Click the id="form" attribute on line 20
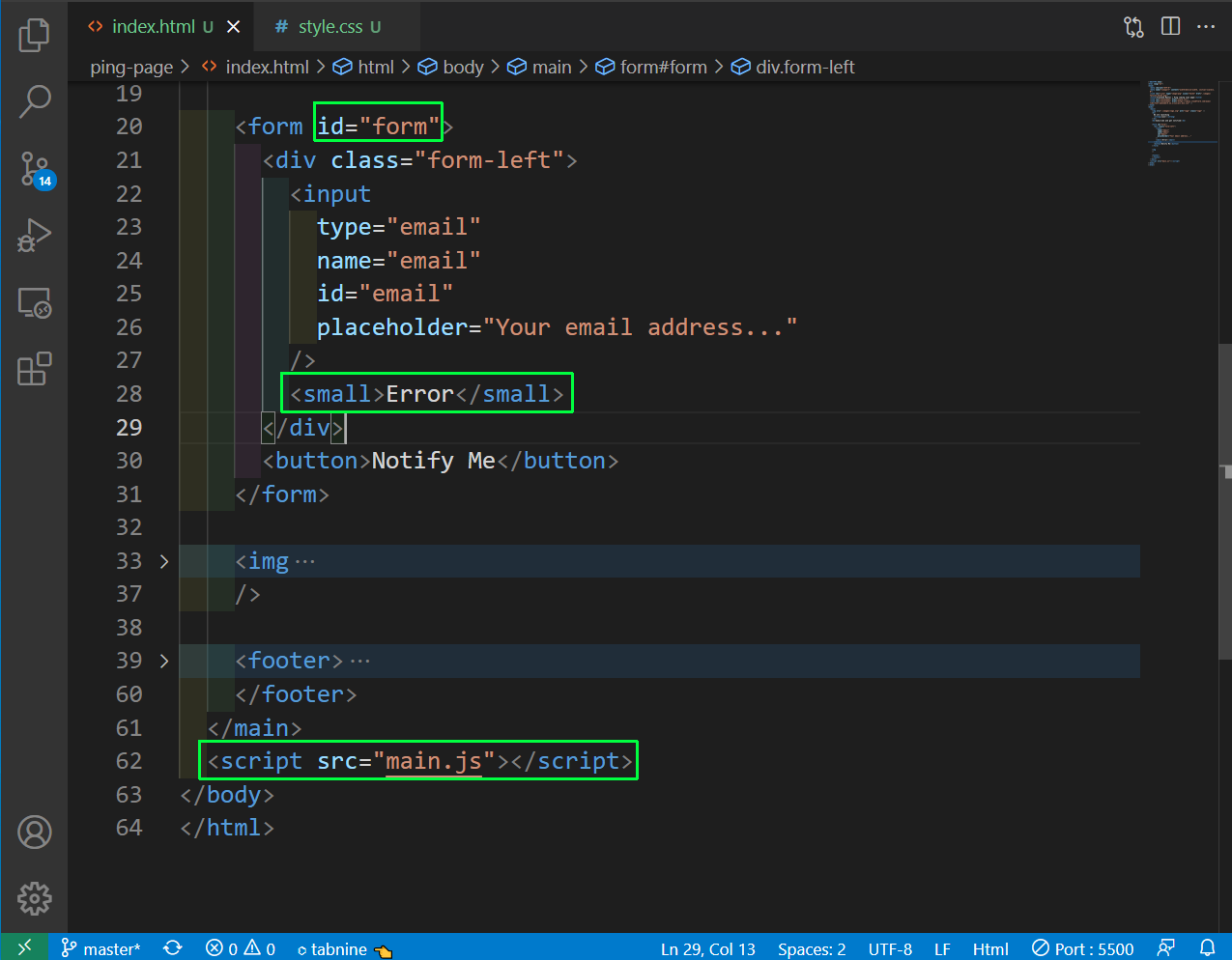1232x960 pixels. click(379, 127)
